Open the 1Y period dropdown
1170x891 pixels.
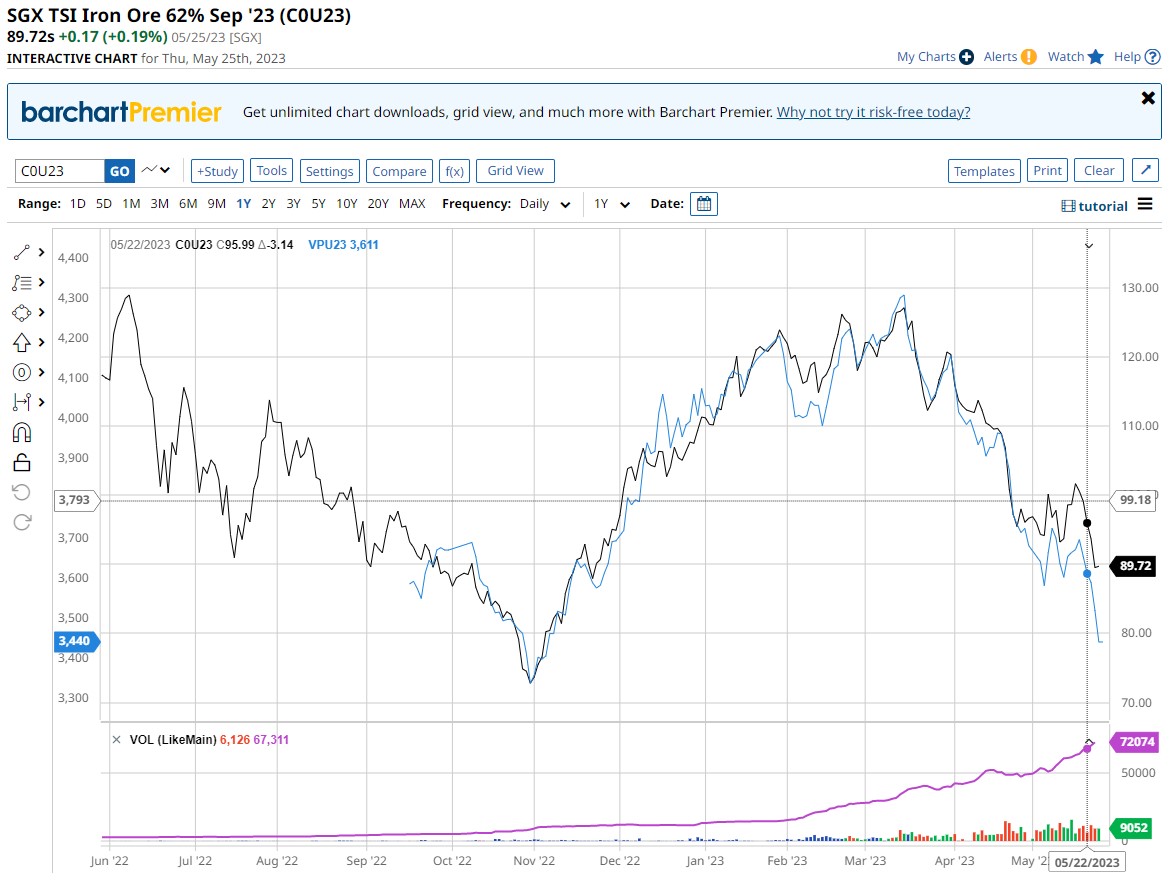click(612, 204)
